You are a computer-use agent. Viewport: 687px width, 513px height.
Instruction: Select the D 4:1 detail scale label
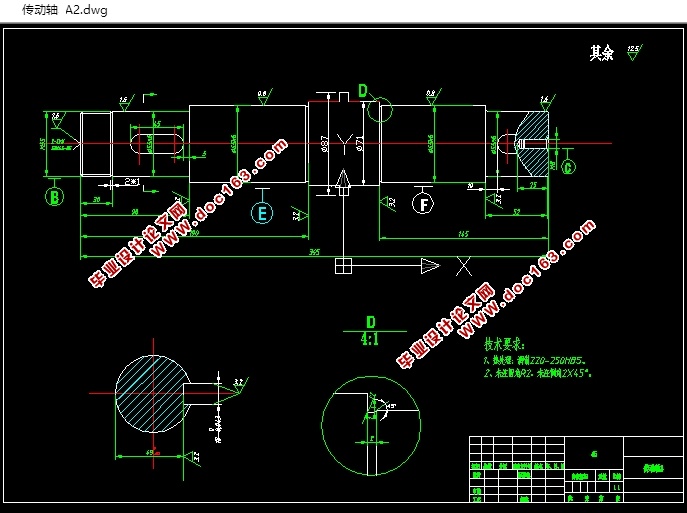(x=370, y=331)
